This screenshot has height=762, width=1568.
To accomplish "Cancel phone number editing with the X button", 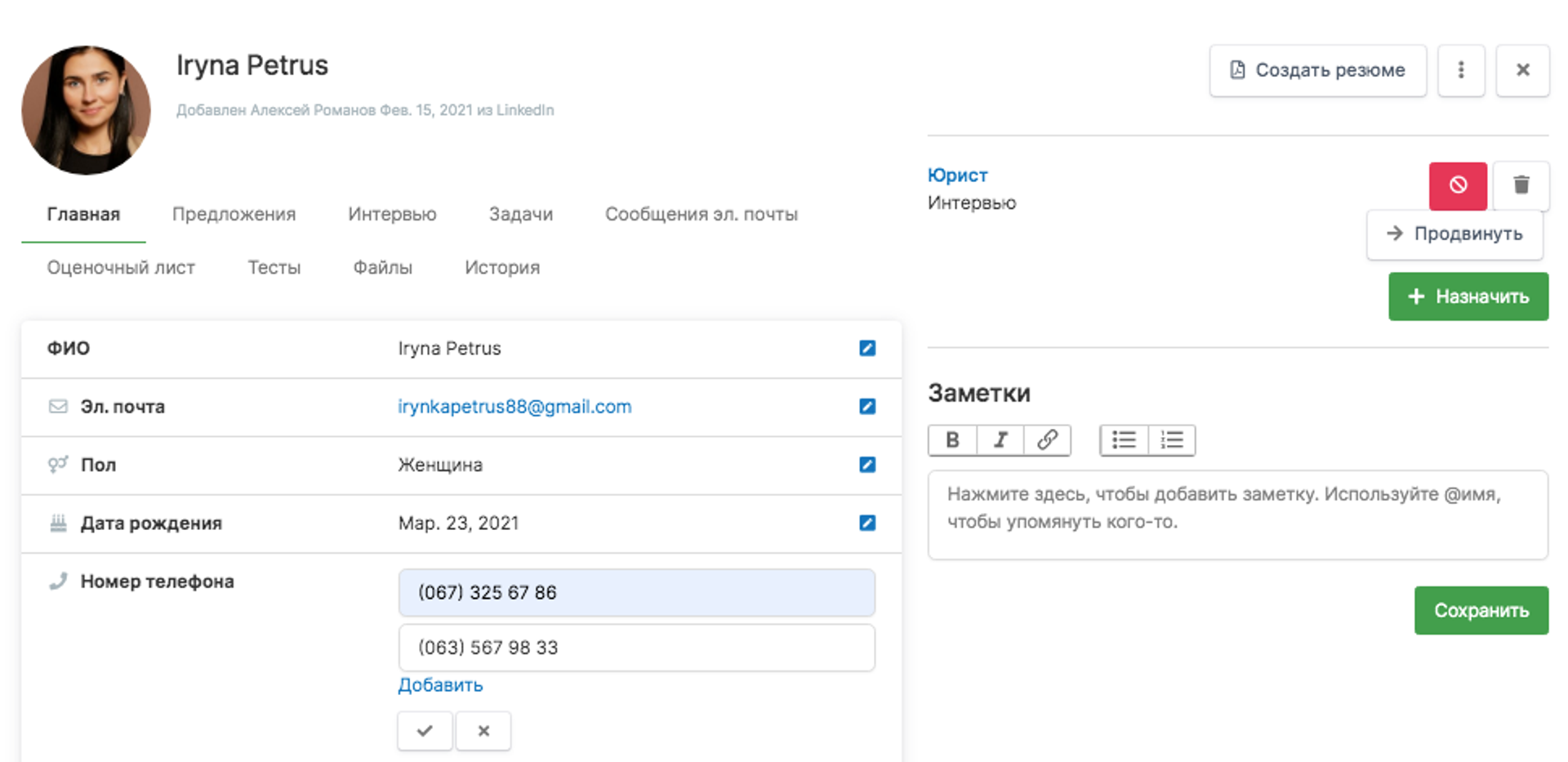I will pyautogui.click(x=483, y=731).
